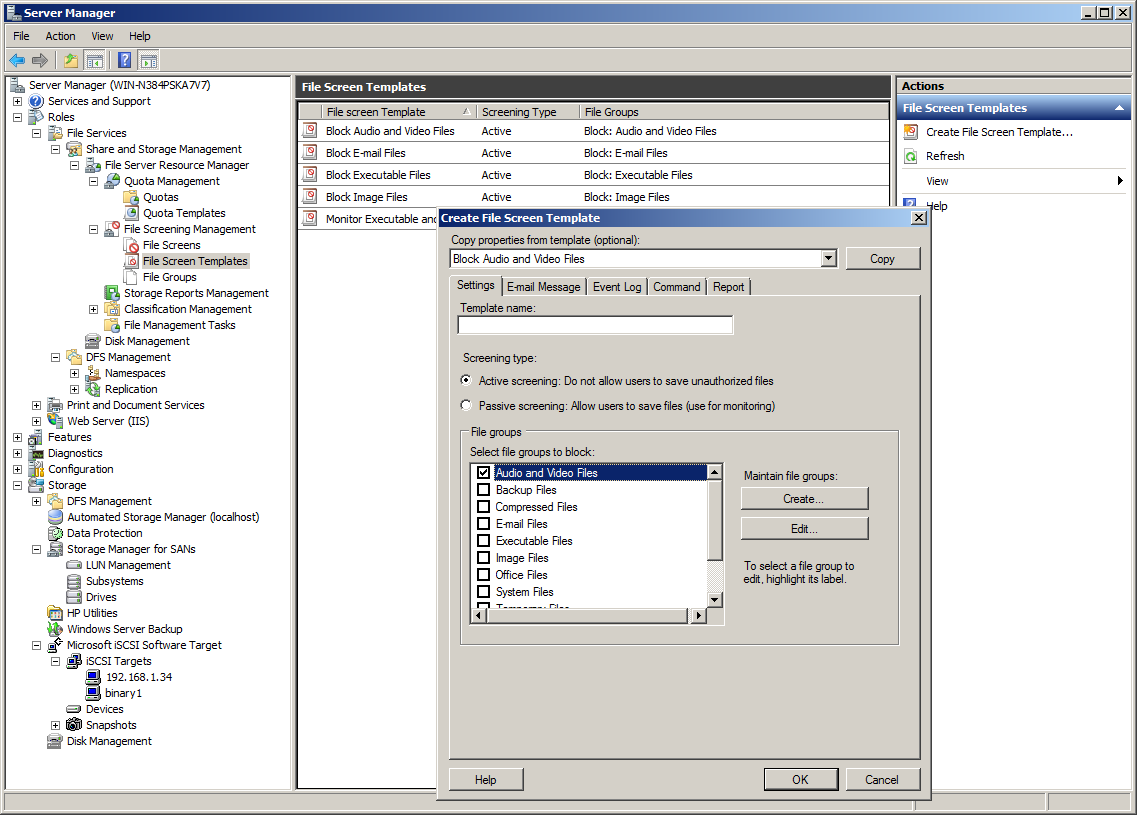The height and width of the screenshot is (815, 1137).
Task: Click the LUN Management icon
Action: click(74, 565)
